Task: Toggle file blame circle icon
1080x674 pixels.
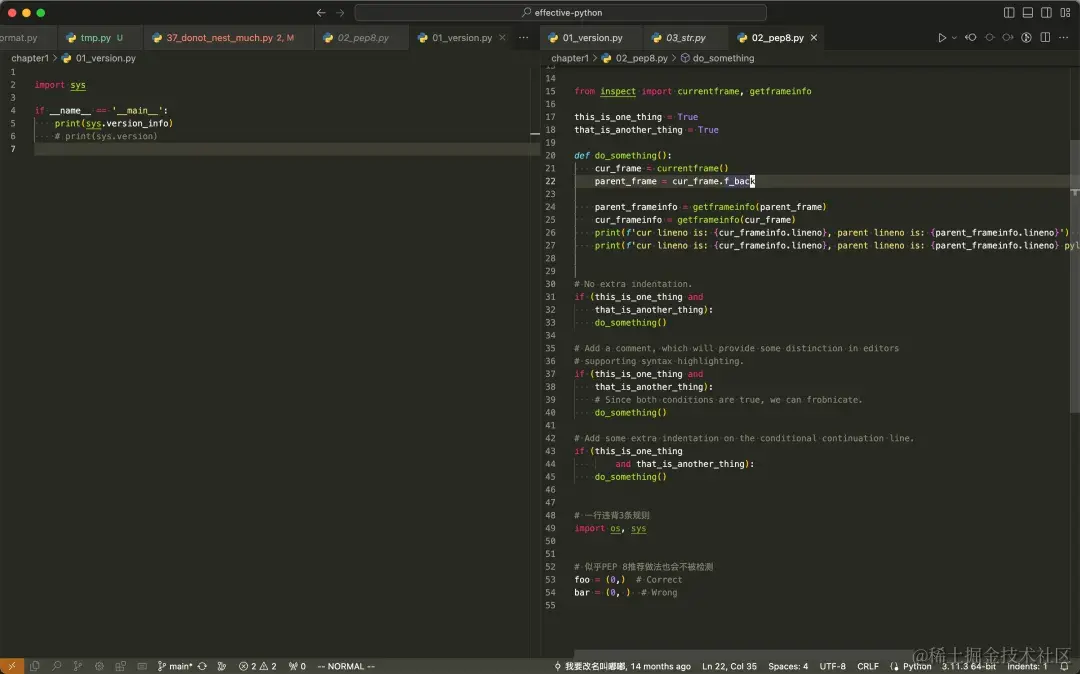Action: pyautogui.click(x=990, y=38)
